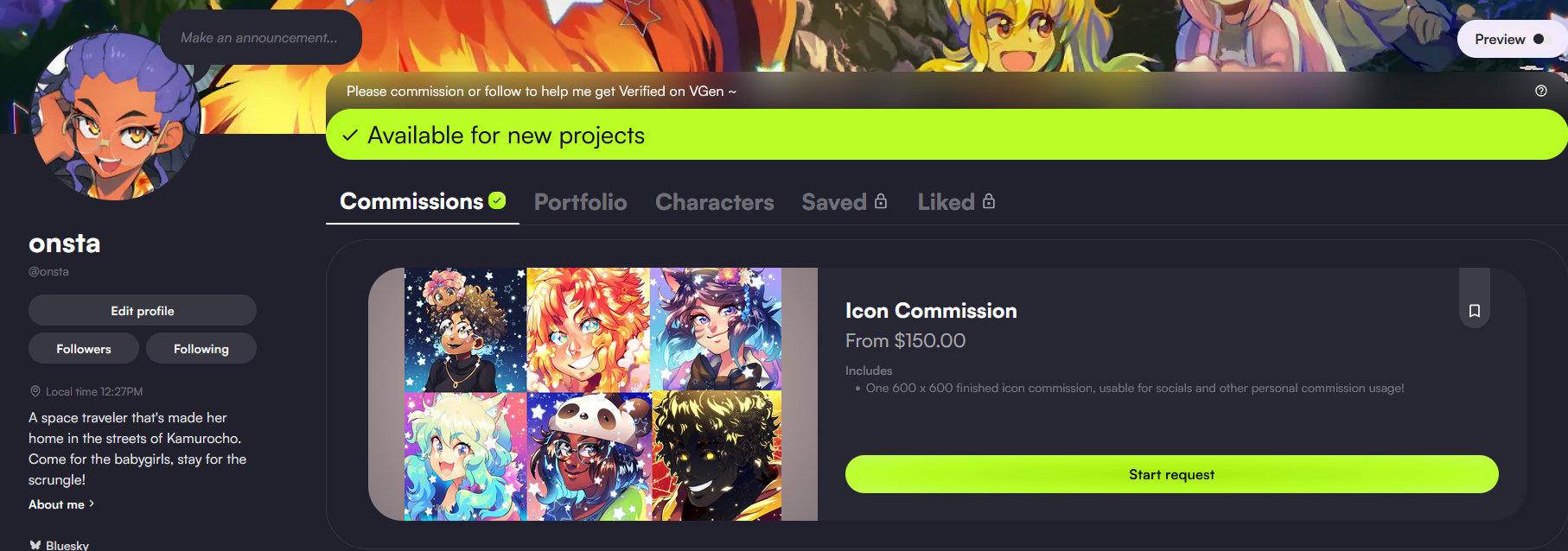Bookmark the Icon Commission listing
Viewport: 1568px width, 551px height.
(1475, 311)
